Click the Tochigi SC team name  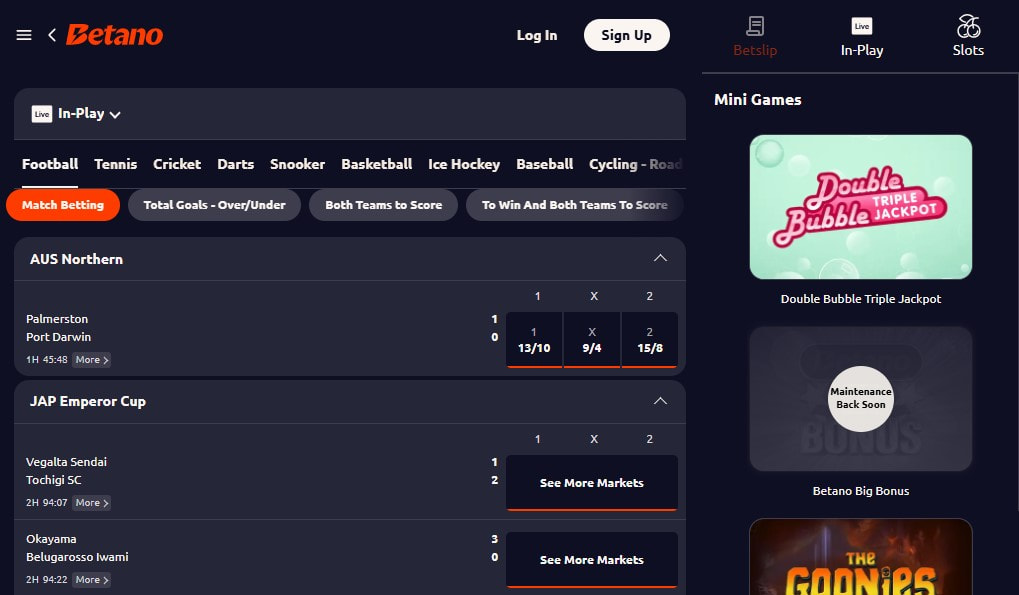(x=54, y=480)
